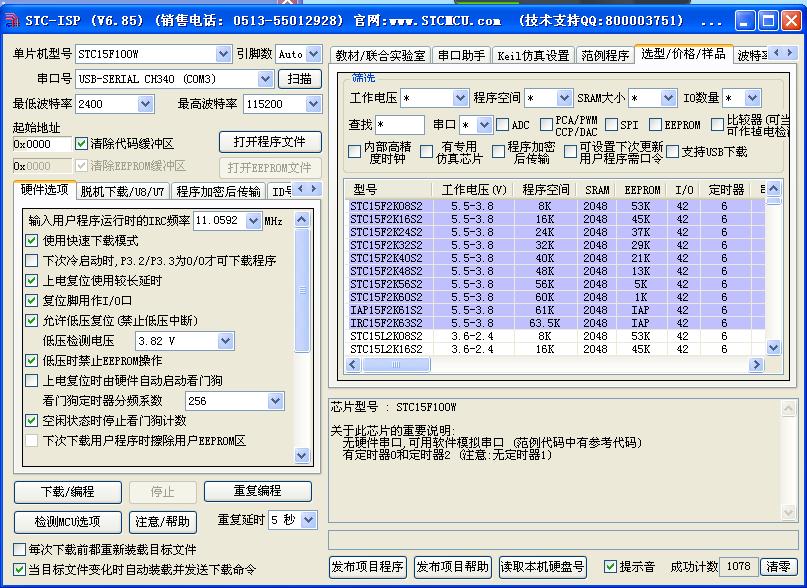This screenshot has height=588, width=807.
Task: Open IRC频率 11.0592 dropdown
Action: point(253,221)
